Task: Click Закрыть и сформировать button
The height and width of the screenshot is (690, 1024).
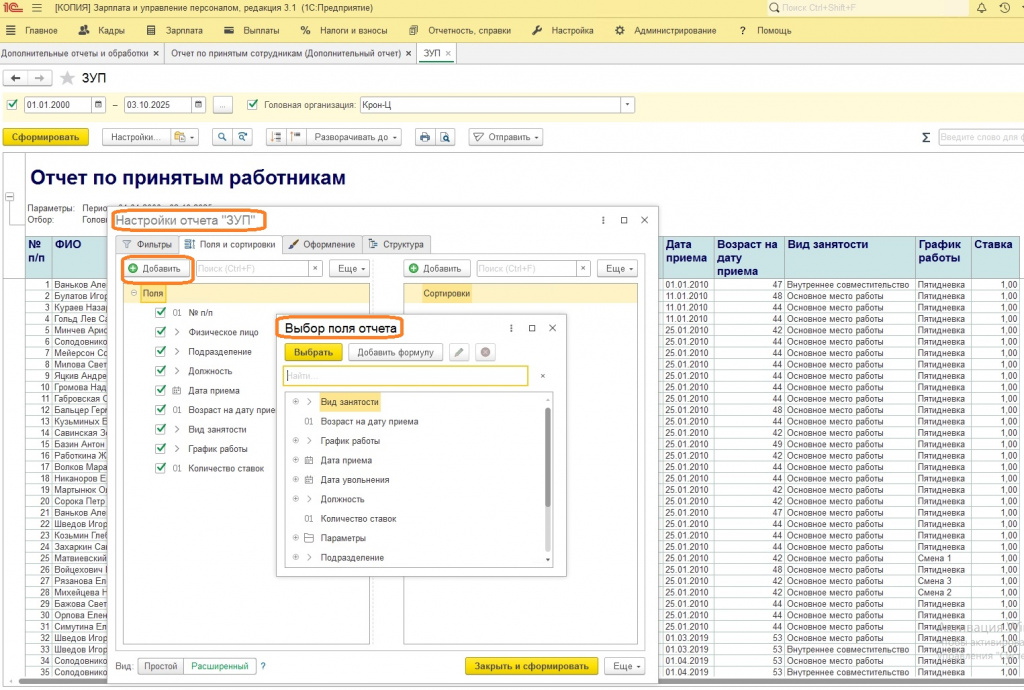Action: coord(531,666)
